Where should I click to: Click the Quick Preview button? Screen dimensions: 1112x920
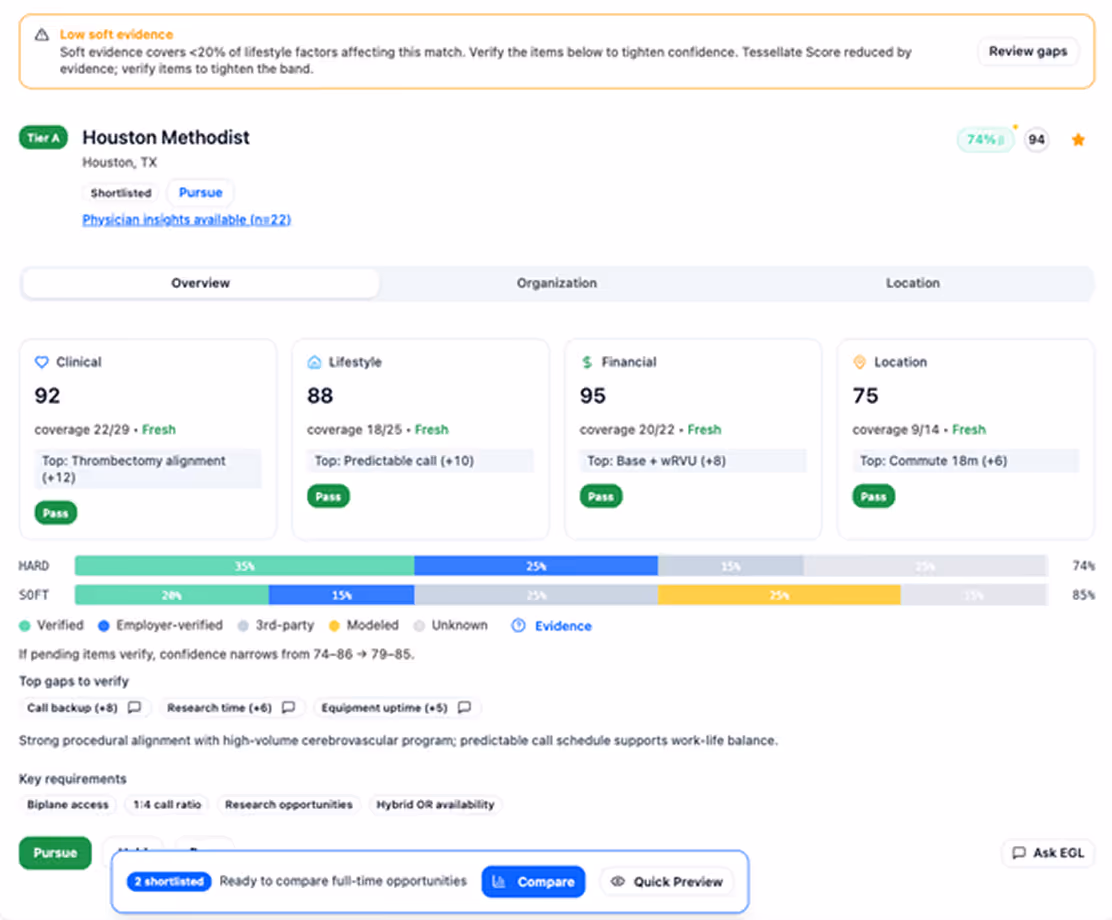(667, 882)
